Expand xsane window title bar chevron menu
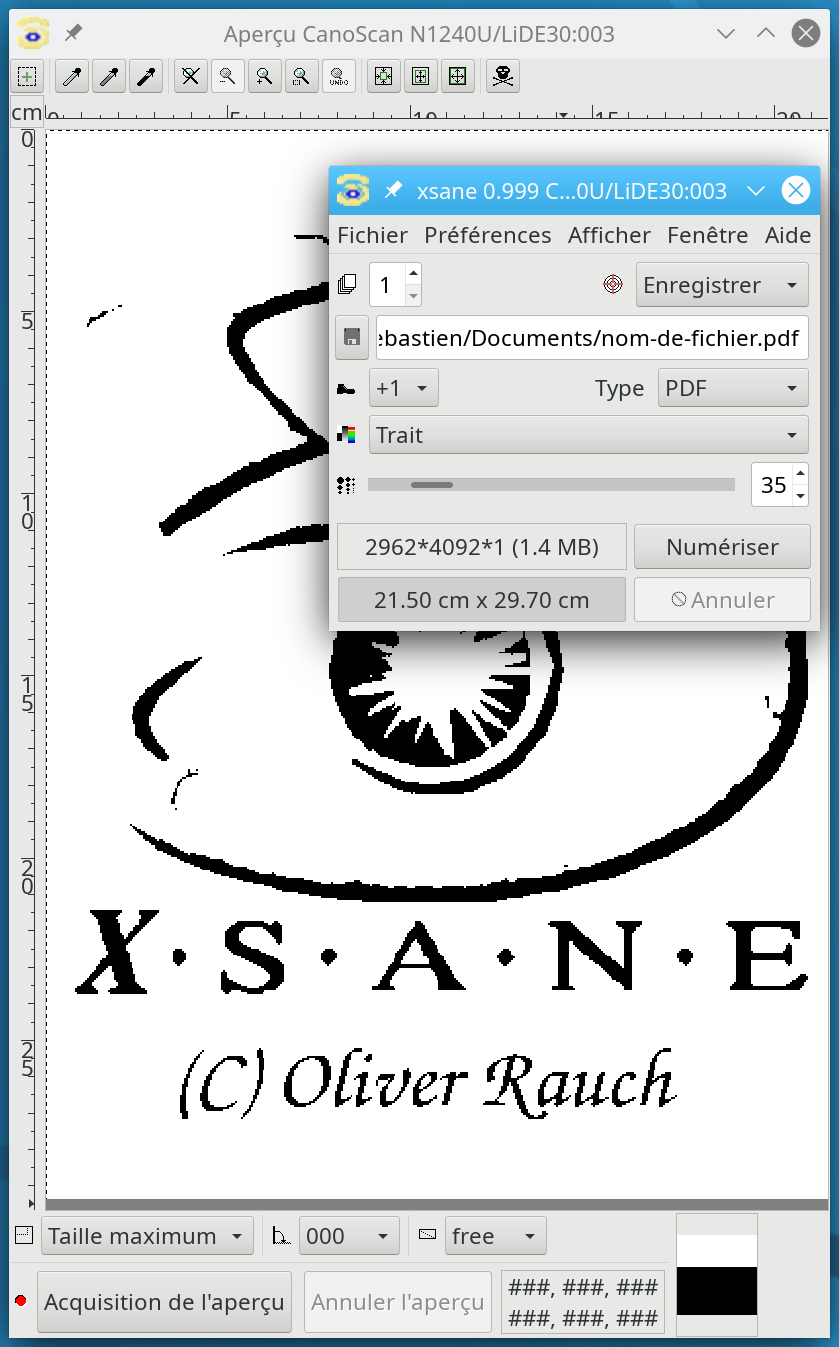 [x=756, y=190]
